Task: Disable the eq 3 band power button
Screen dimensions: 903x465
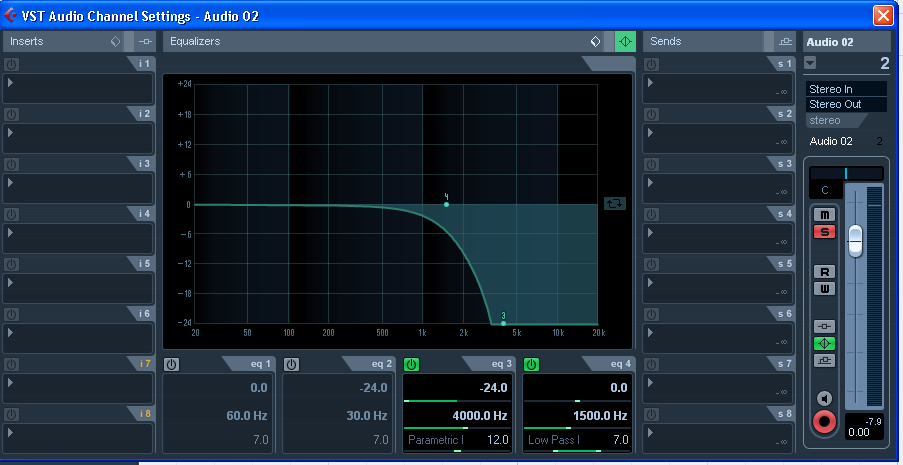Action: click(x=412, y=364)
